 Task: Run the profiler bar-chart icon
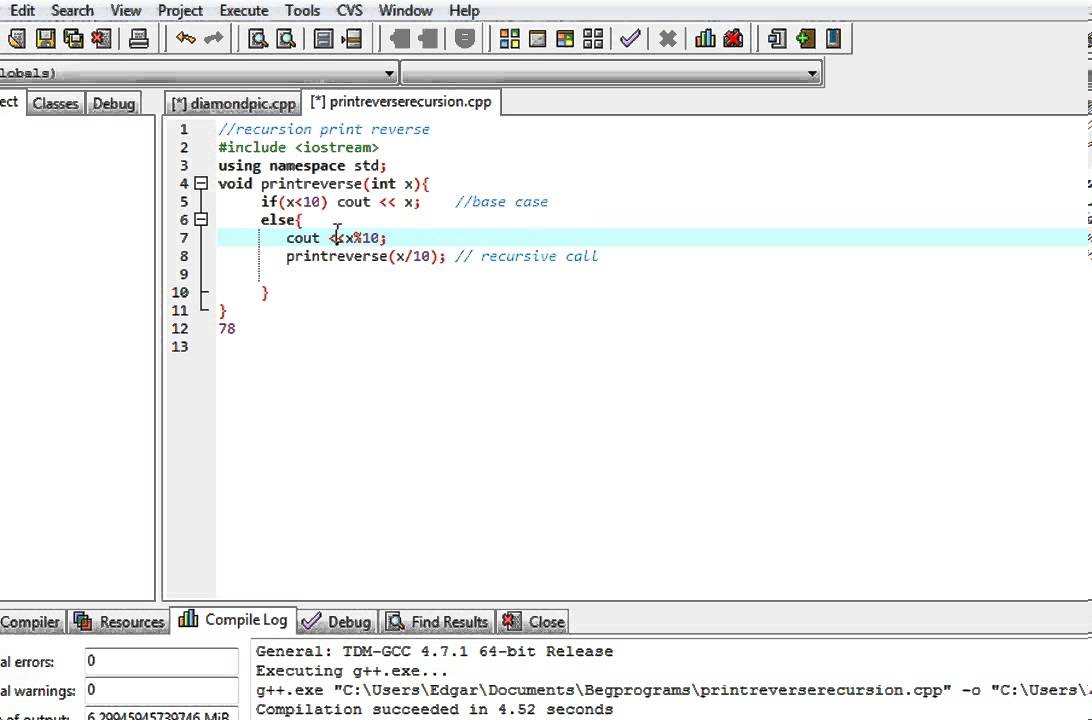(x=704, y=38)
